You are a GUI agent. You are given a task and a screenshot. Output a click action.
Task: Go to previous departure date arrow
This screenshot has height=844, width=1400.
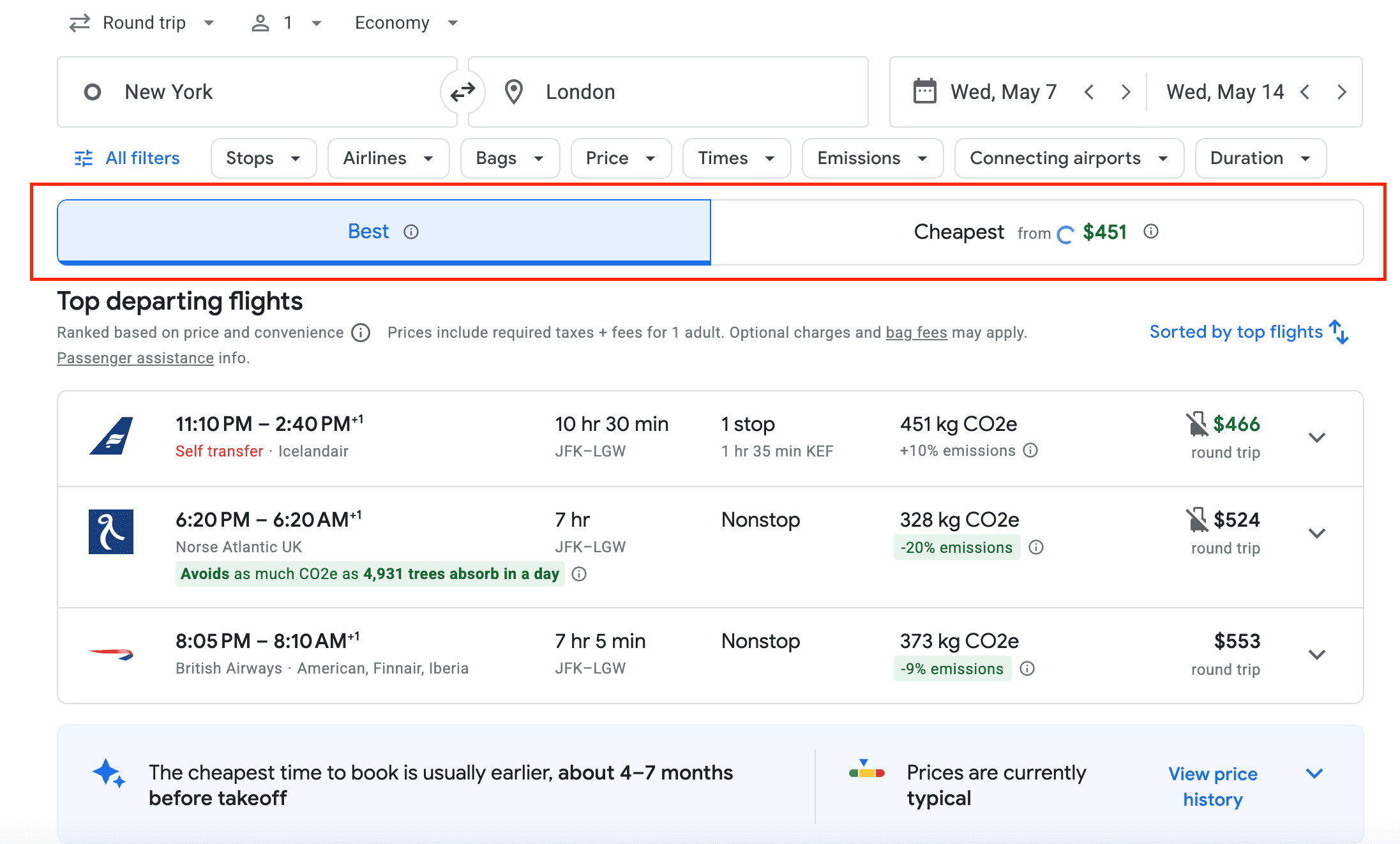(1089, 92)
